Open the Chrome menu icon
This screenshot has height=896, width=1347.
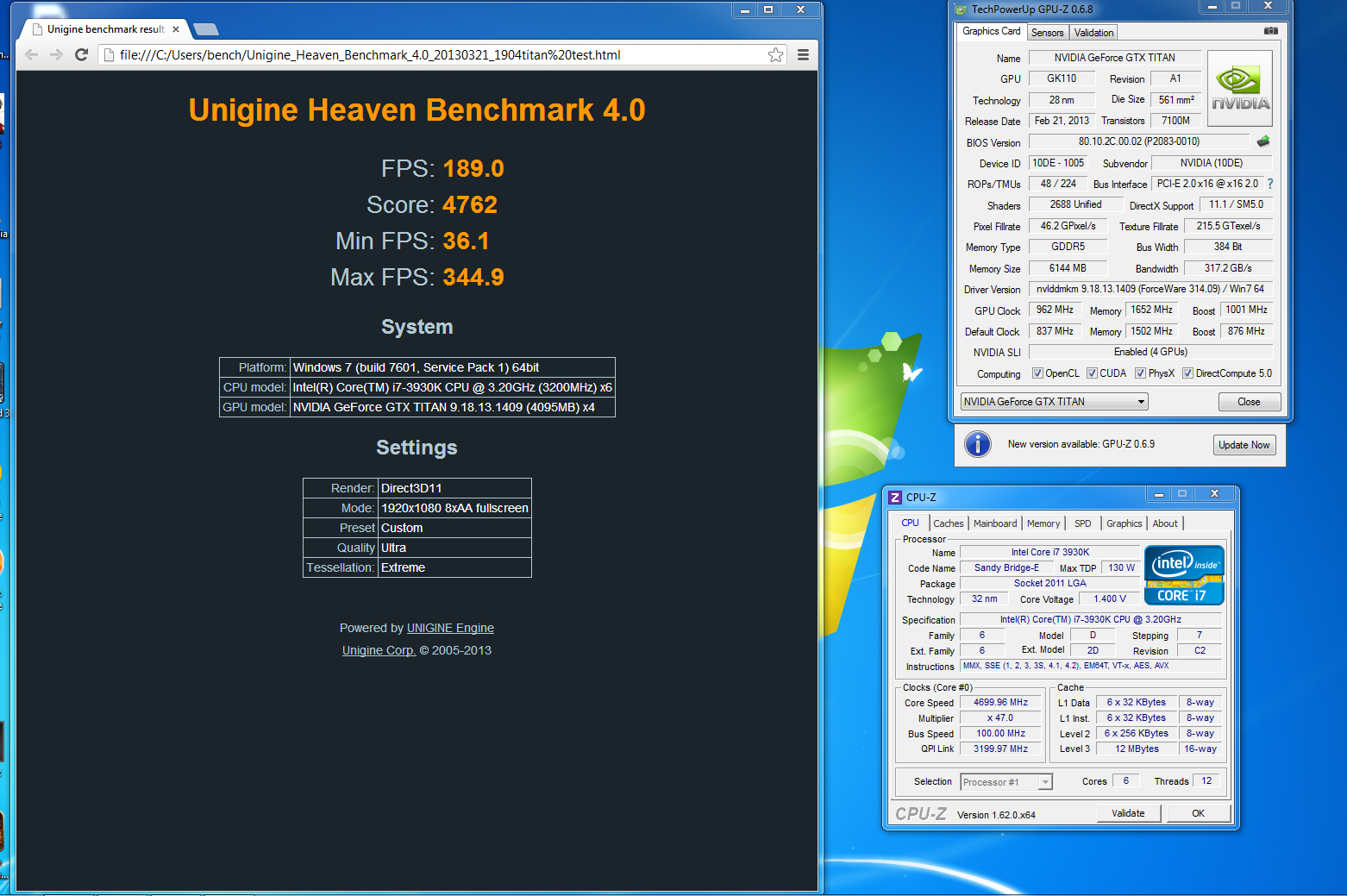pos(803,55)
